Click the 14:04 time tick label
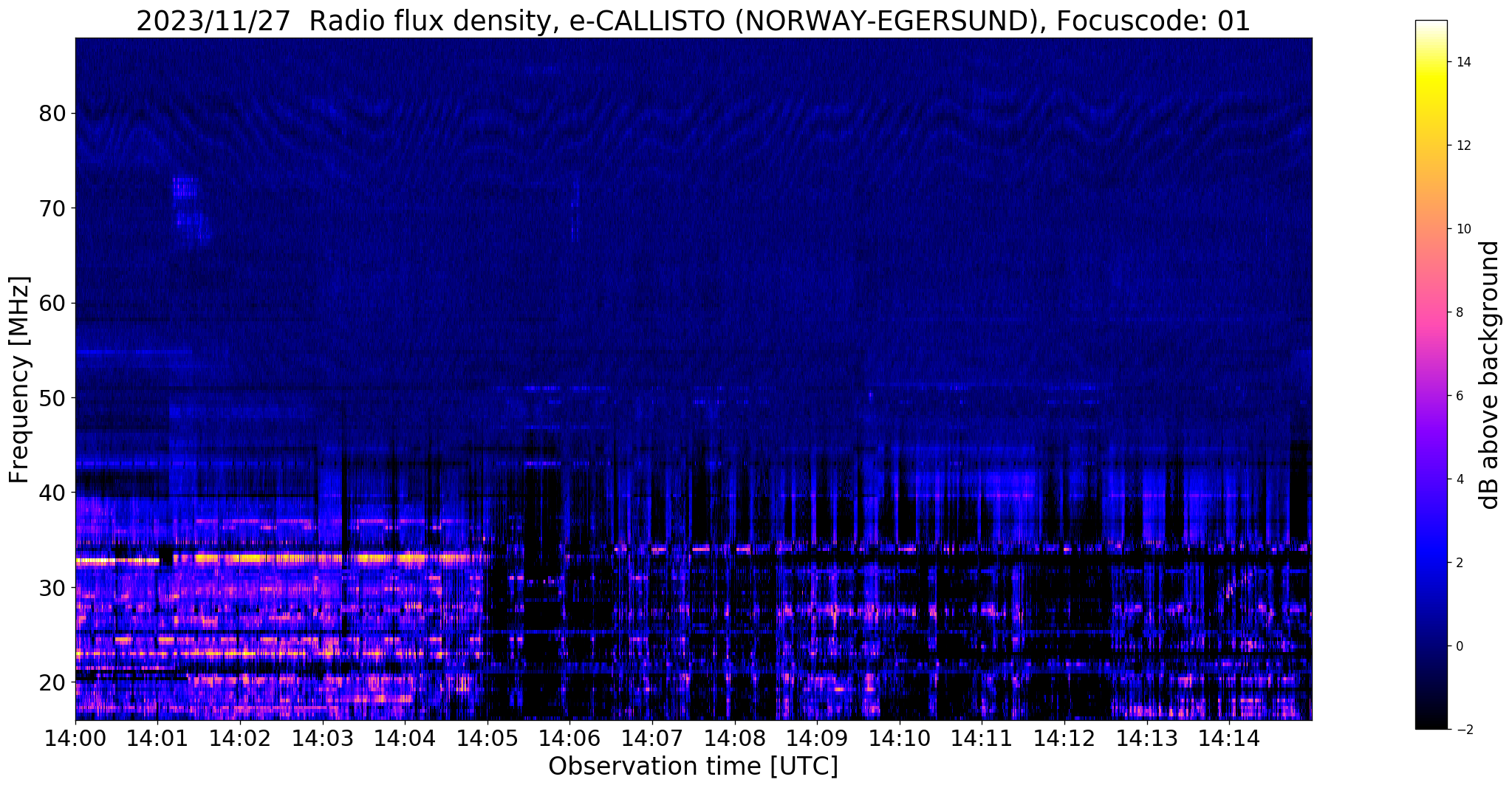This screenshot has height=788, width=1512. click(x=405, y=738)
